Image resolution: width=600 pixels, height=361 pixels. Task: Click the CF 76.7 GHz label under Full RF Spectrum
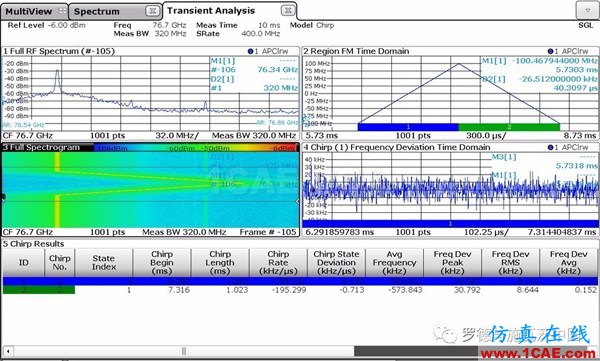(x=28, y=136)
